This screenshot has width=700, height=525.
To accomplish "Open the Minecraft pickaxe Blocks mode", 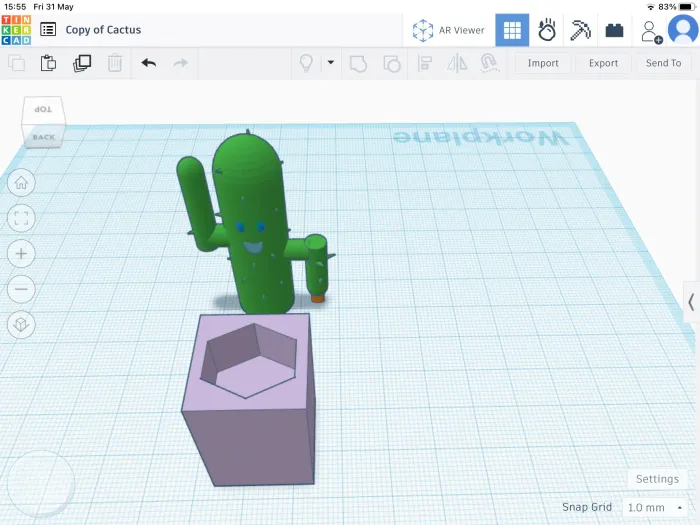I will 580,30.
